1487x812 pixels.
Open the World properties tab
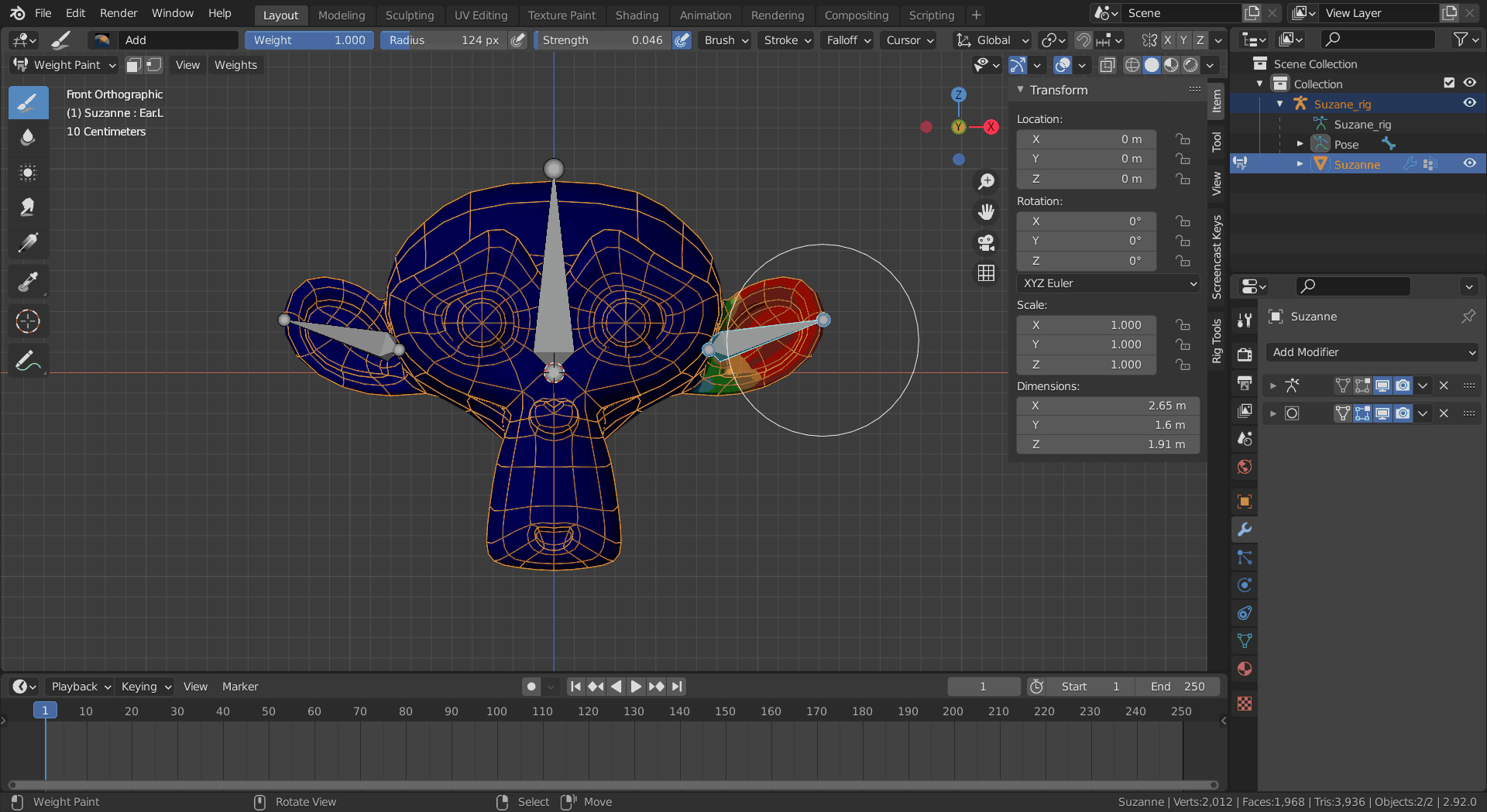(x=1245, y=466)
